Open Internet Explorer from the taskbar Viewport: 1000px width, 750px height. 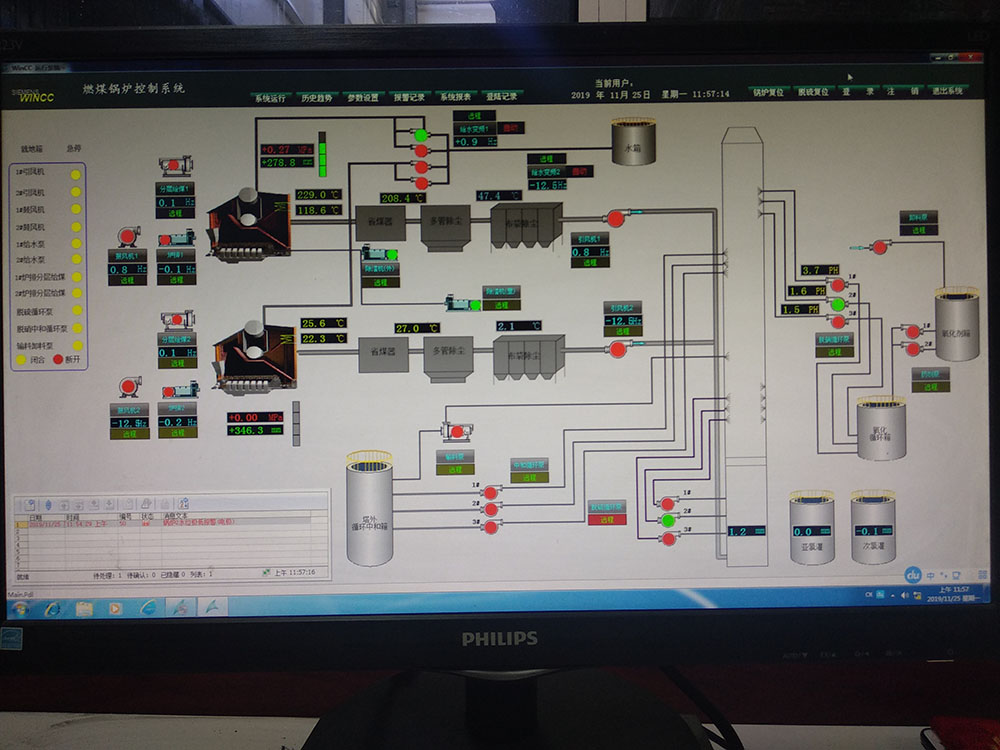tap(52, 608)
